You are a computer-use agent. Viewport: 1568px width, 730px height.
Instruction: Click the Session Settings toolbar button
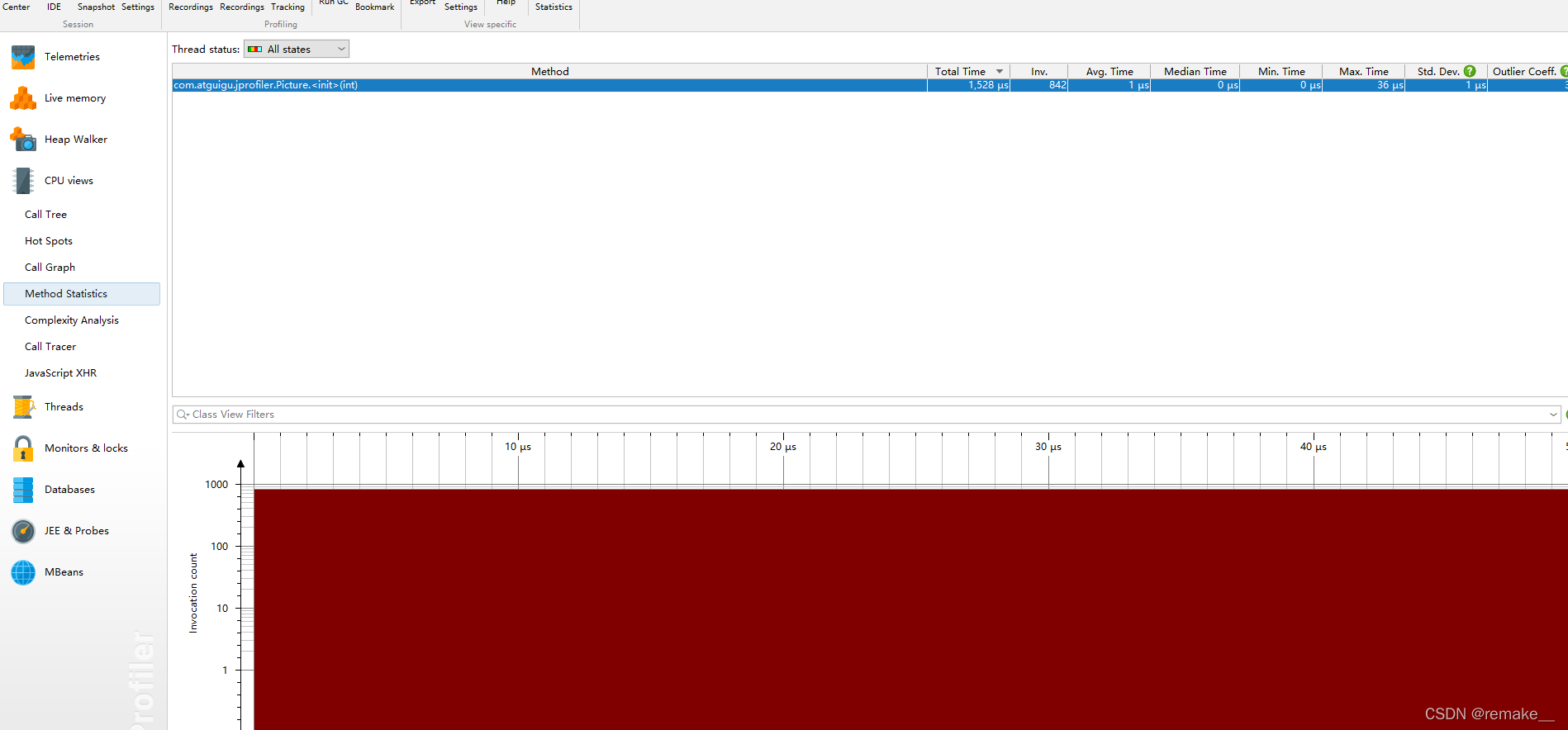pyautogui.click(x=138, y=7)
